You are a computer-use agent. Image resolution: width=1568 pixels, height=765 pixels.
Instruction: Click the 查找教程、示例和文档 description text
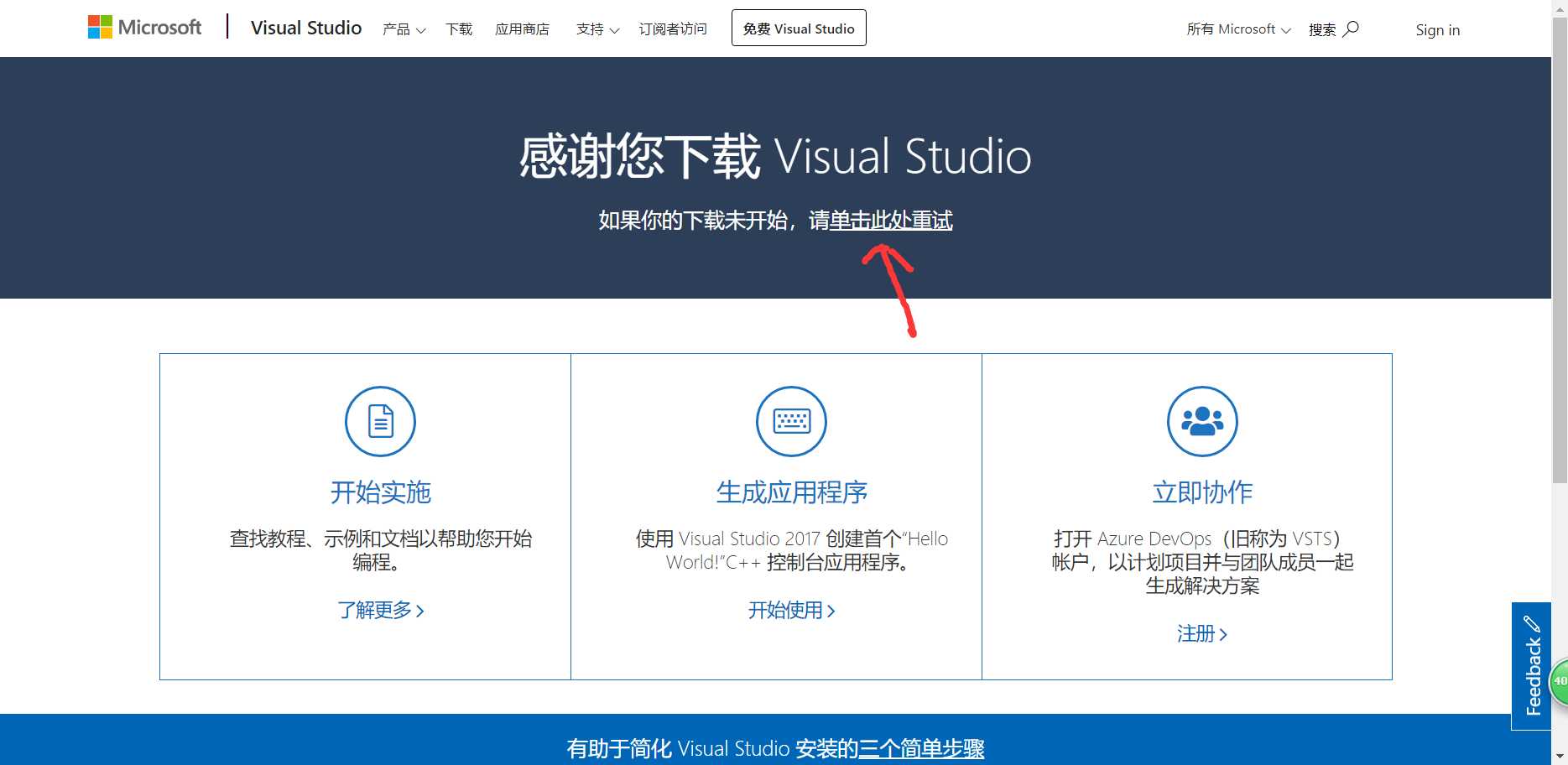coord(380,550)
